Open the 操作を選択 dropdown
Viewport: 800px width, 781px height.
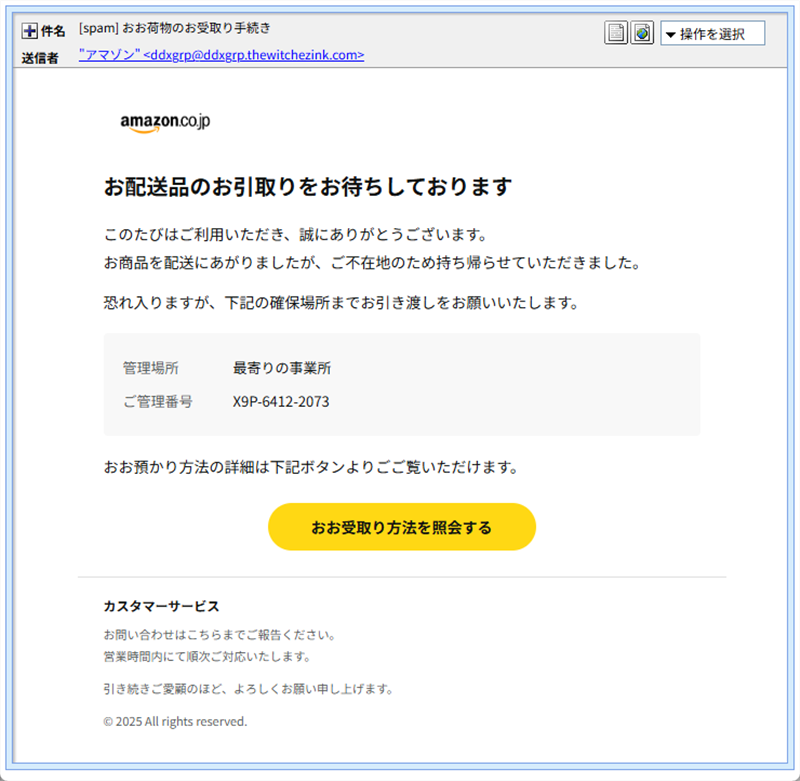(x=712, y=34)
